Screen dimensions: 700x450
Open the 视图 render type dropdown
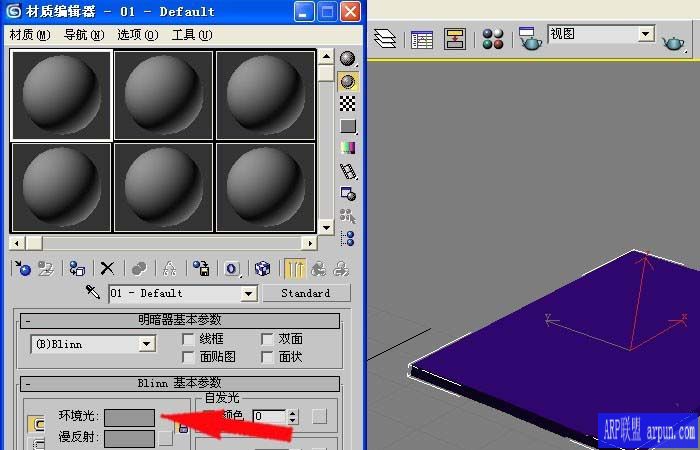646,33
